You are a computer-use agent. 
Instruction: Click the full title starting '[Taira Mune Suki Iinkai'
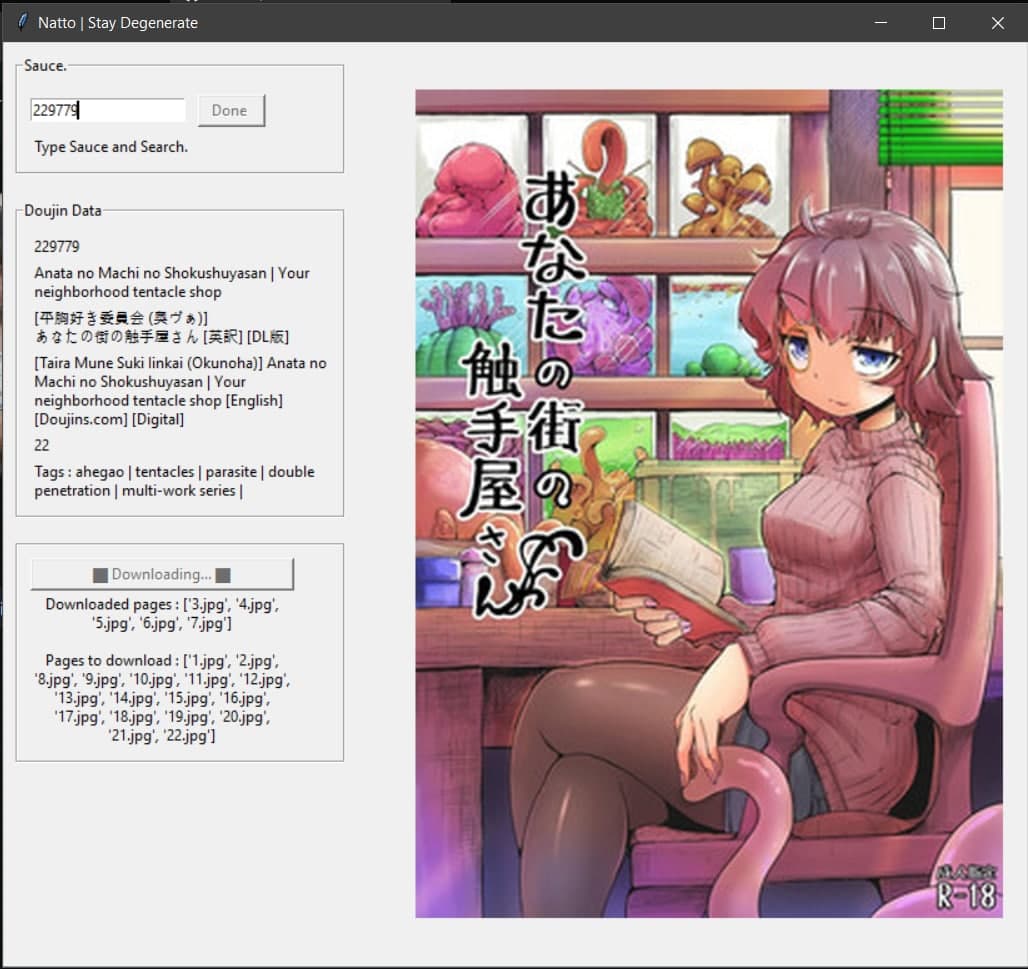click(x=180, y=391)
